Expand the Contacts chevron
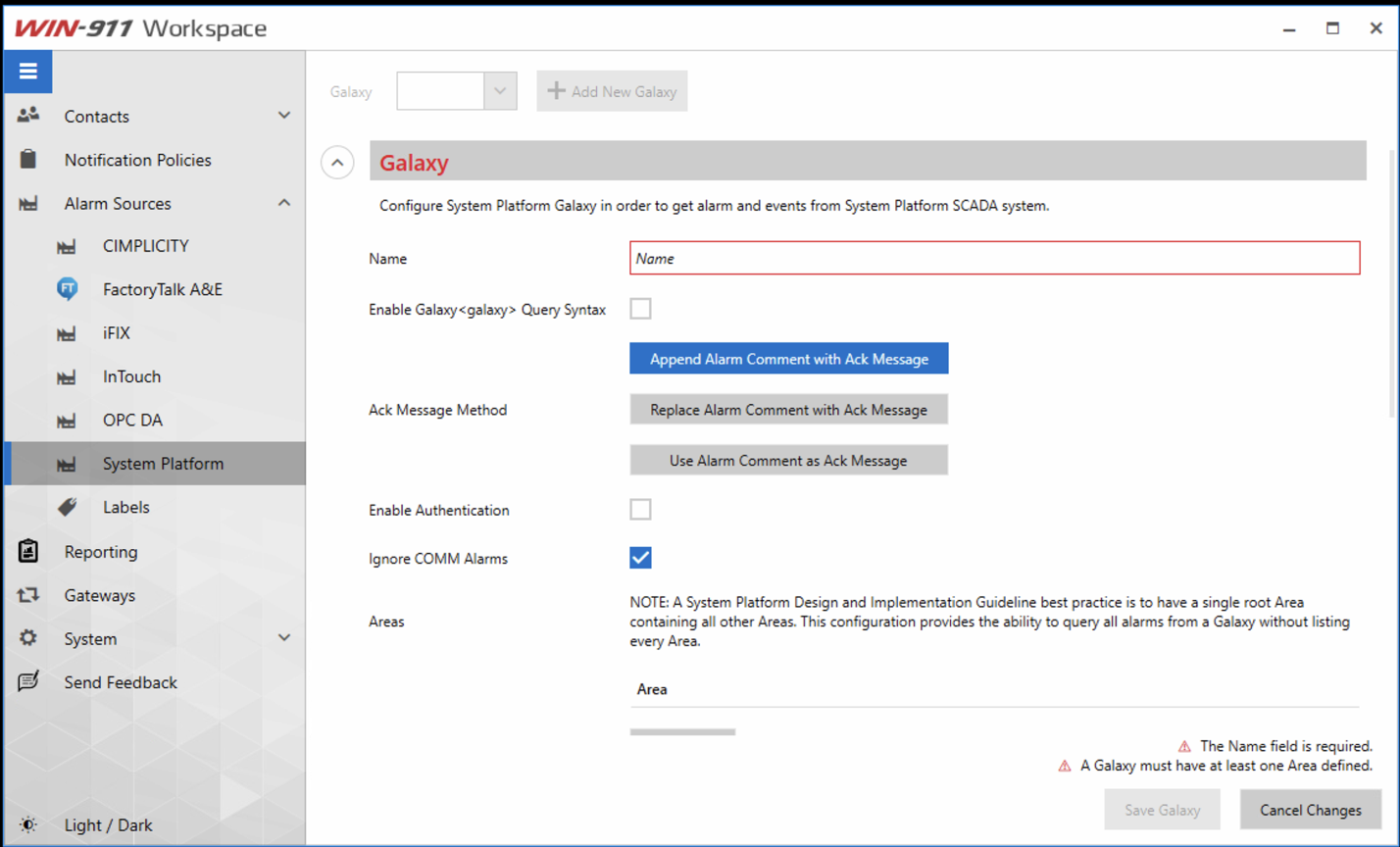Screen dimensions: 1400x847 pos(284,116)
